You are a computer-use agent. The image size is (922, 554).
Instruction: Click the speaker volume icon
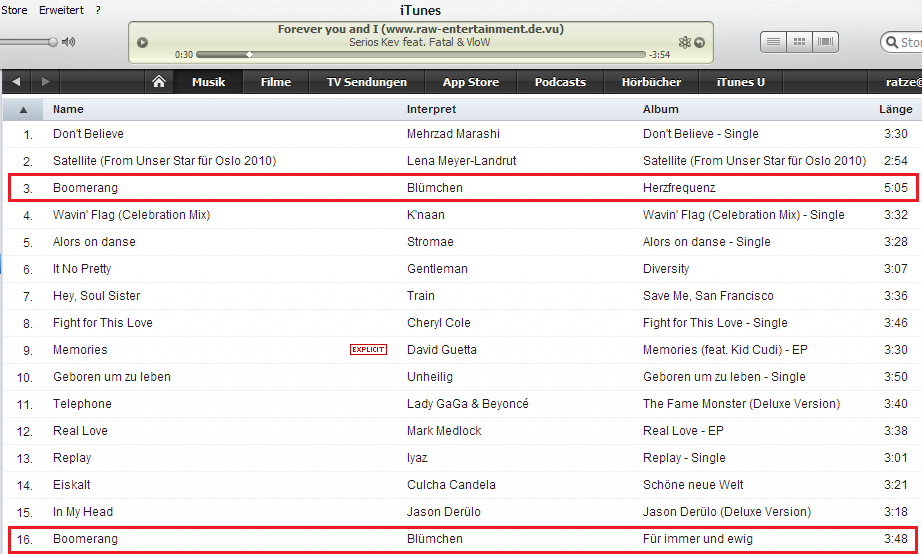[x=69, y=42]
